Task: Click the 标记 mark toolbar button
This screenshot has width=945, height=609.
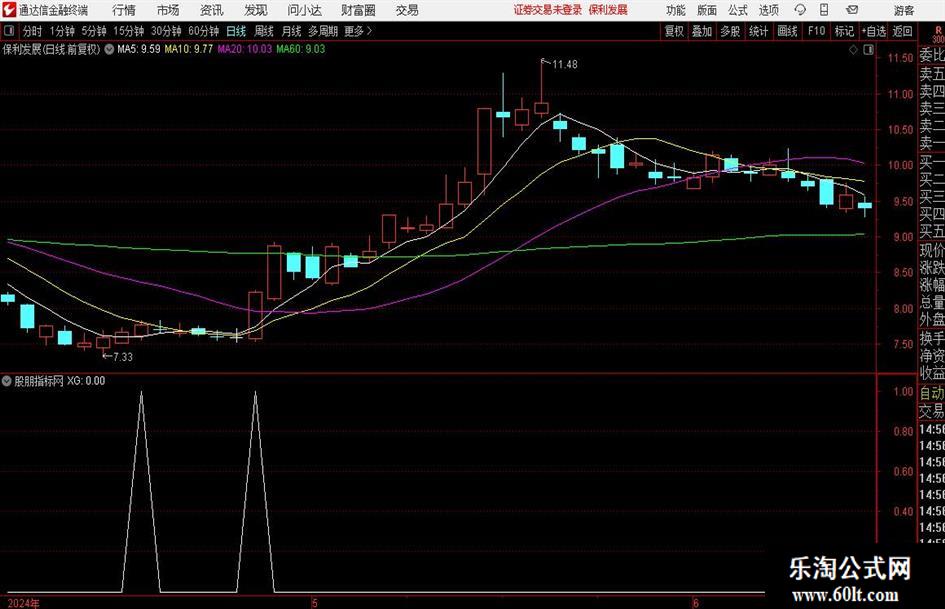Action: pos(844,31)
